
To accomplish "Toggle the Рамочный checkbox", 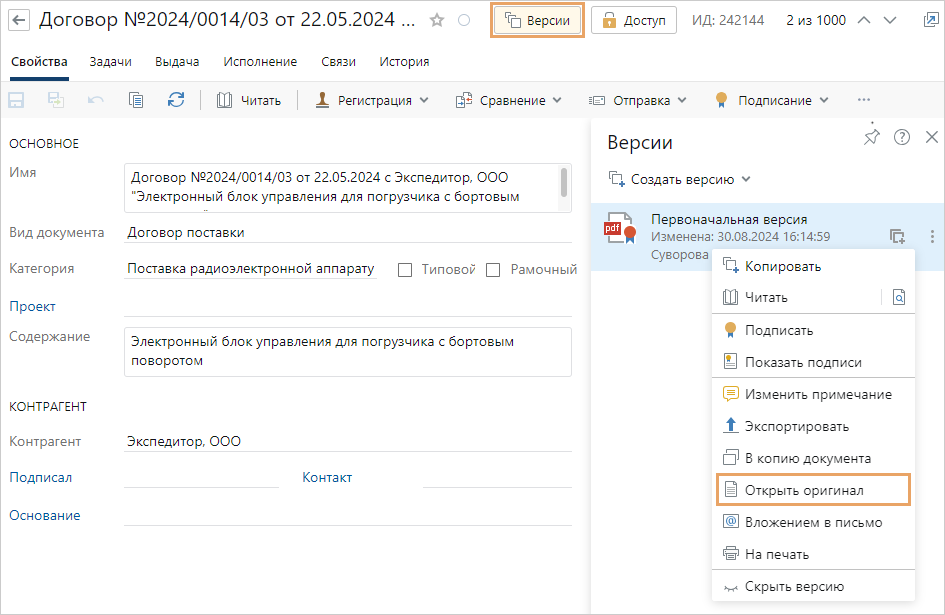I will click(x=494, y=270).
